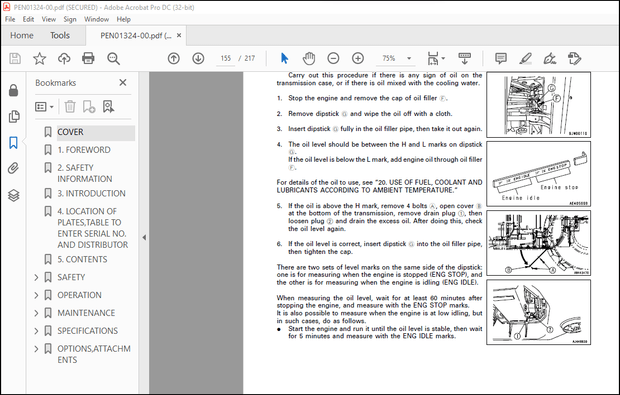This screenshot has width=620, height=395.
Task: Click the Save file icon
Action: tap(15, 59)
